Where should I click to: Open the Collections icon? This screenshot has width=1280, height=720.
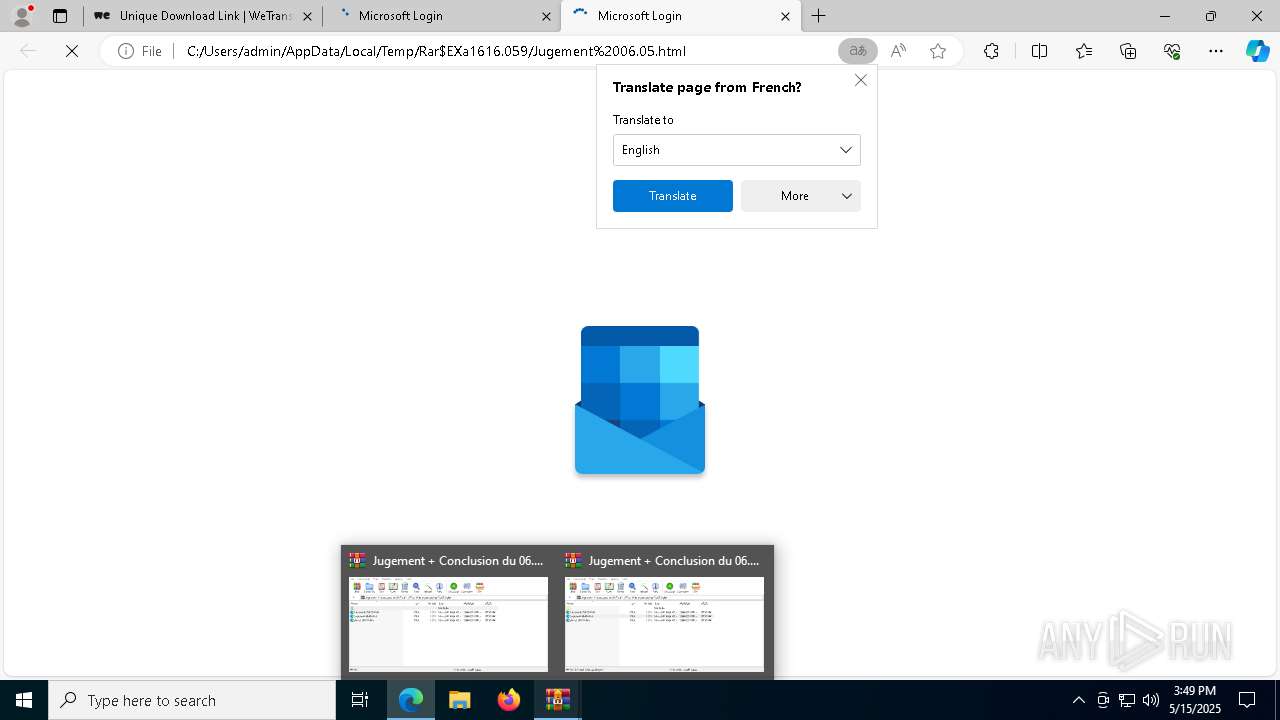(x=1128, y=51)
